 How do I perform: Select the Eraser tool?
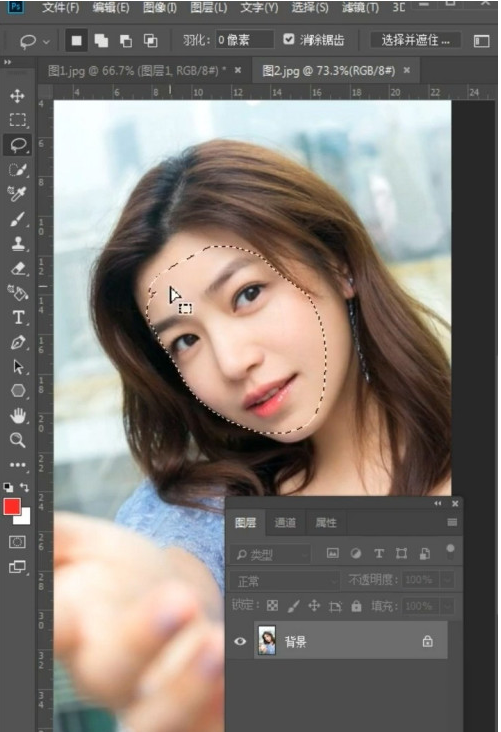click(x=18, y=268)
